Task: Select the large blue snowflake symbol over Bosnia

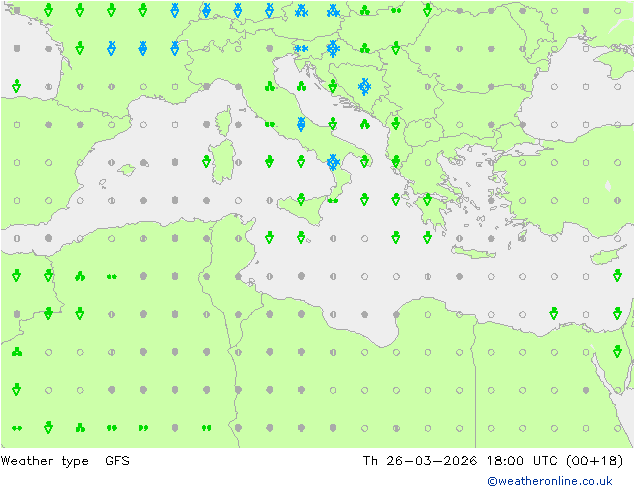Action: click(365, 87)
